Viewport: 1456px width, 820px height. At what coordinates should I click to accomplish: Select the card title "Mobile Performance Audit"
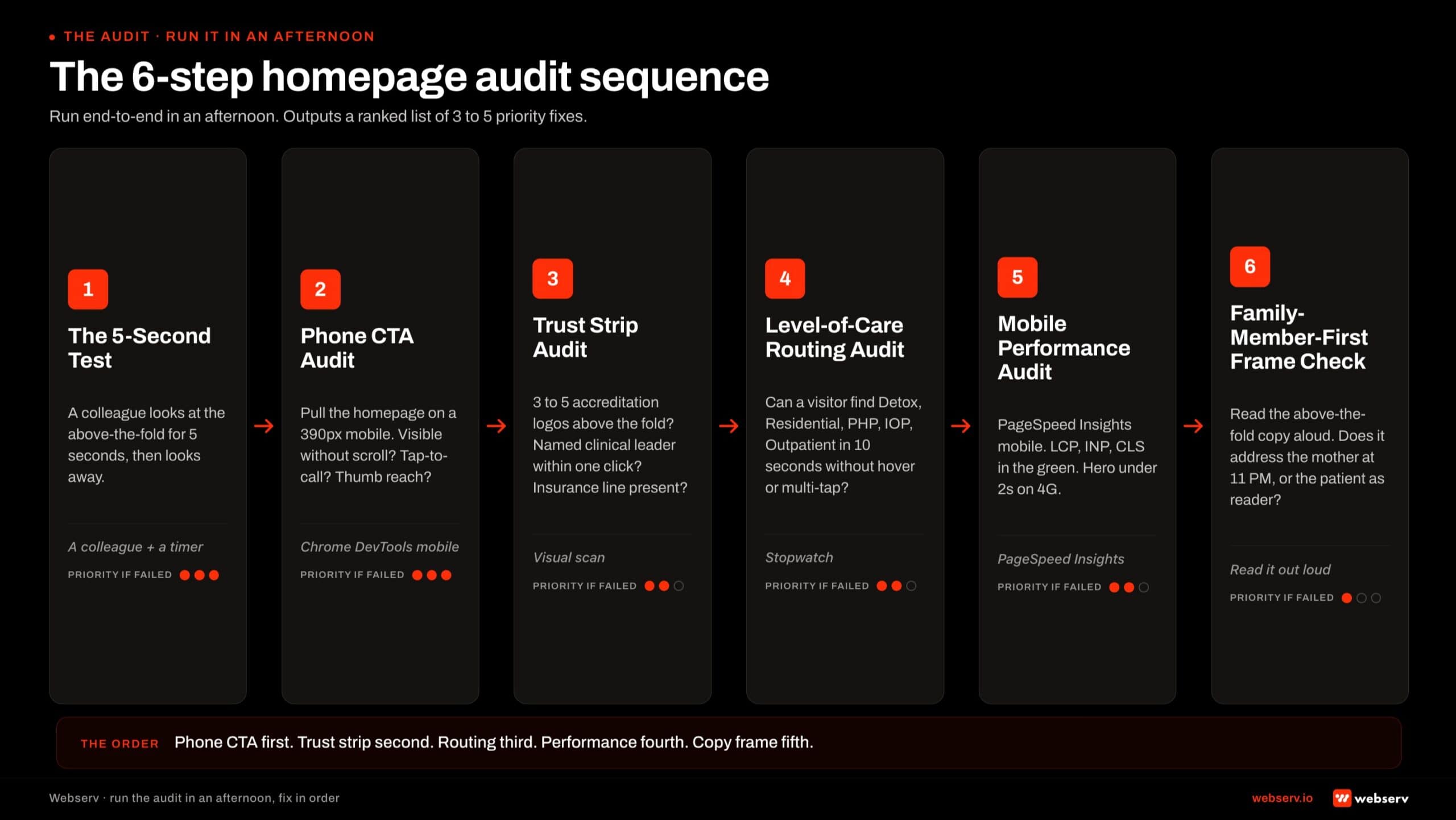[x=1064, y=347]
